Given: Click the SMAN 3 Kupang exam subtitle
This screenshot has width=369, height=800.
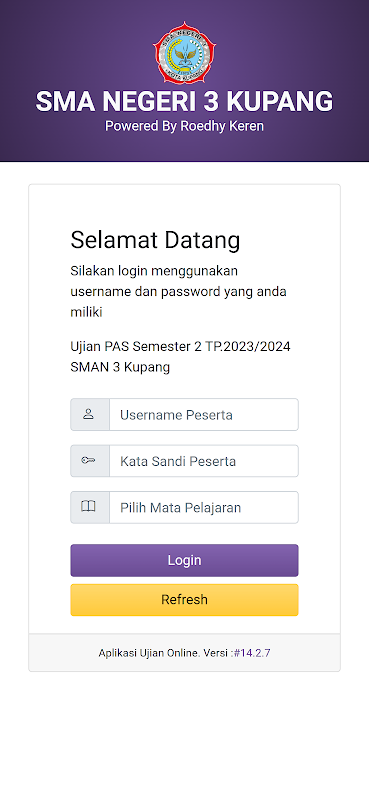Looking at the screenshot, I should point(120,367).
